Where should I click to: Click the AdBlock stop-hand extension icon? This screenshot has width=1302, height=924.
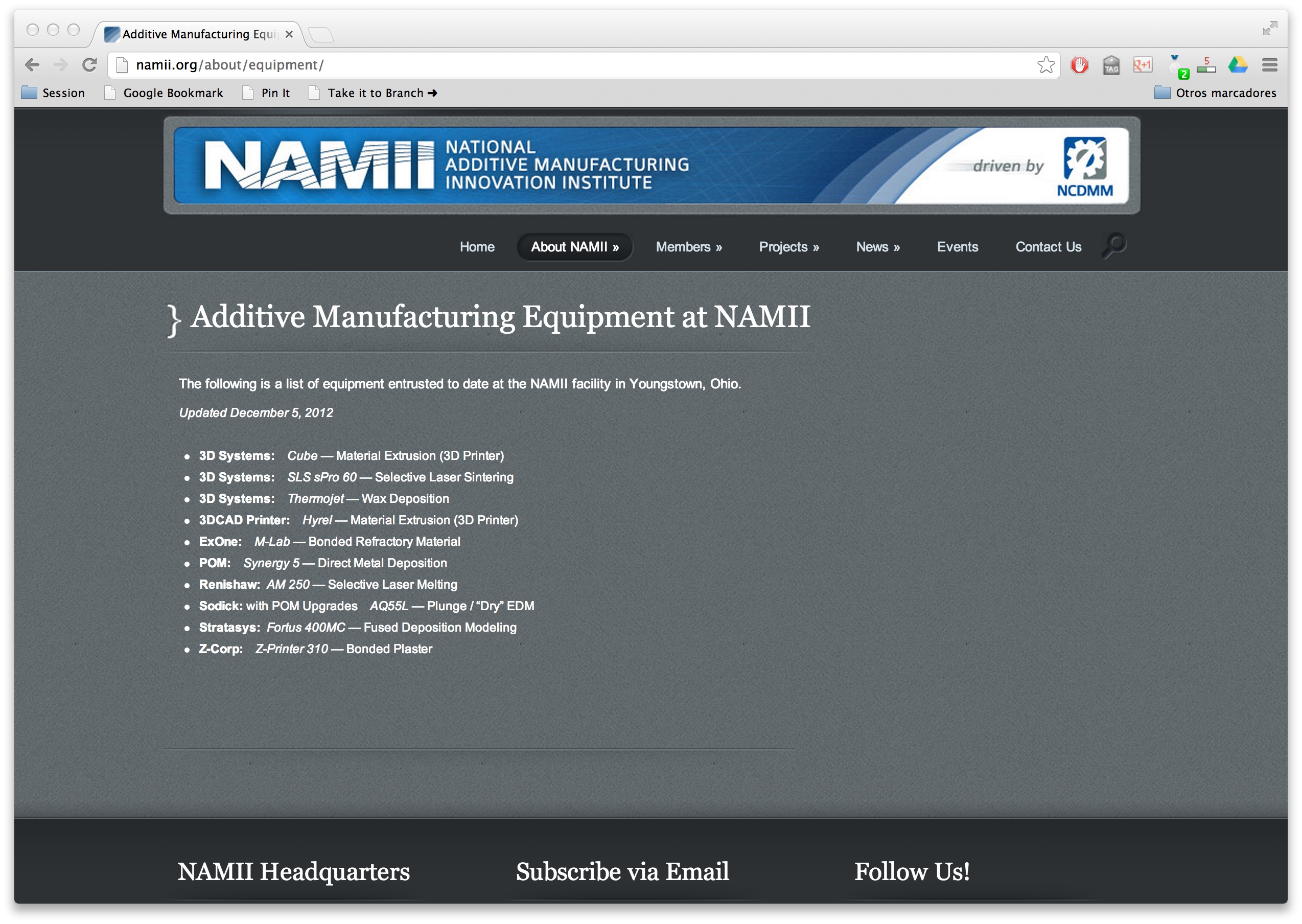1079,65
